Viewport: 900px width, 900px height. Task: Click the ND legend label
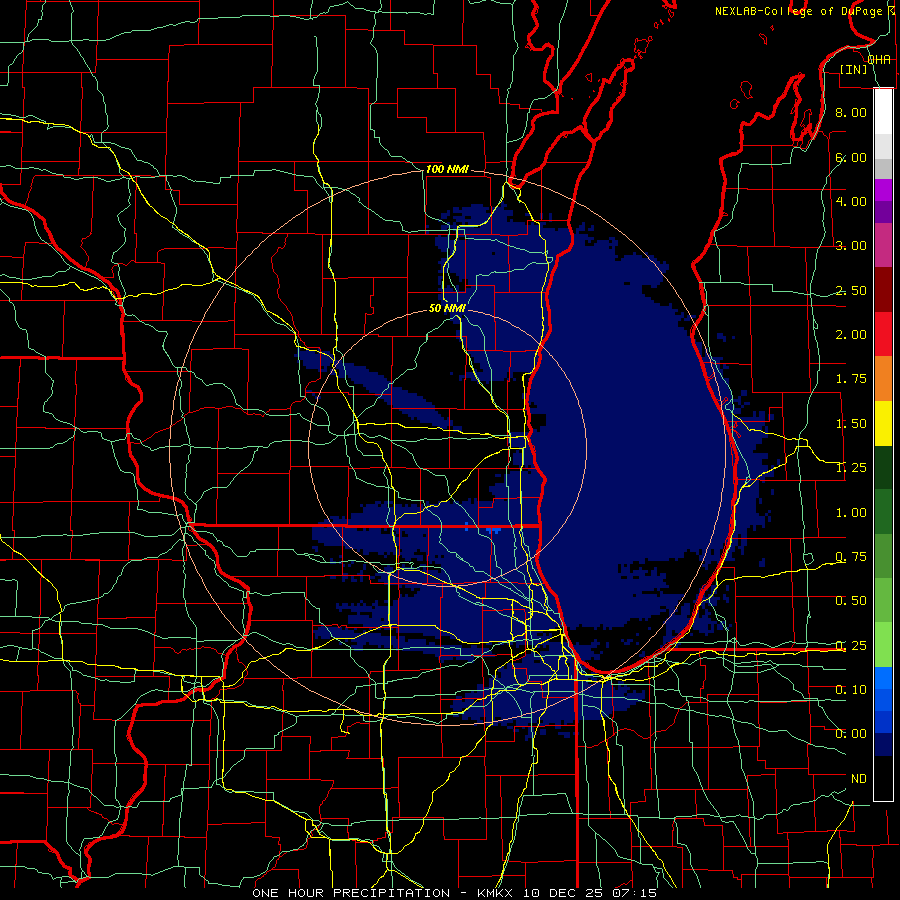[859, 779]
